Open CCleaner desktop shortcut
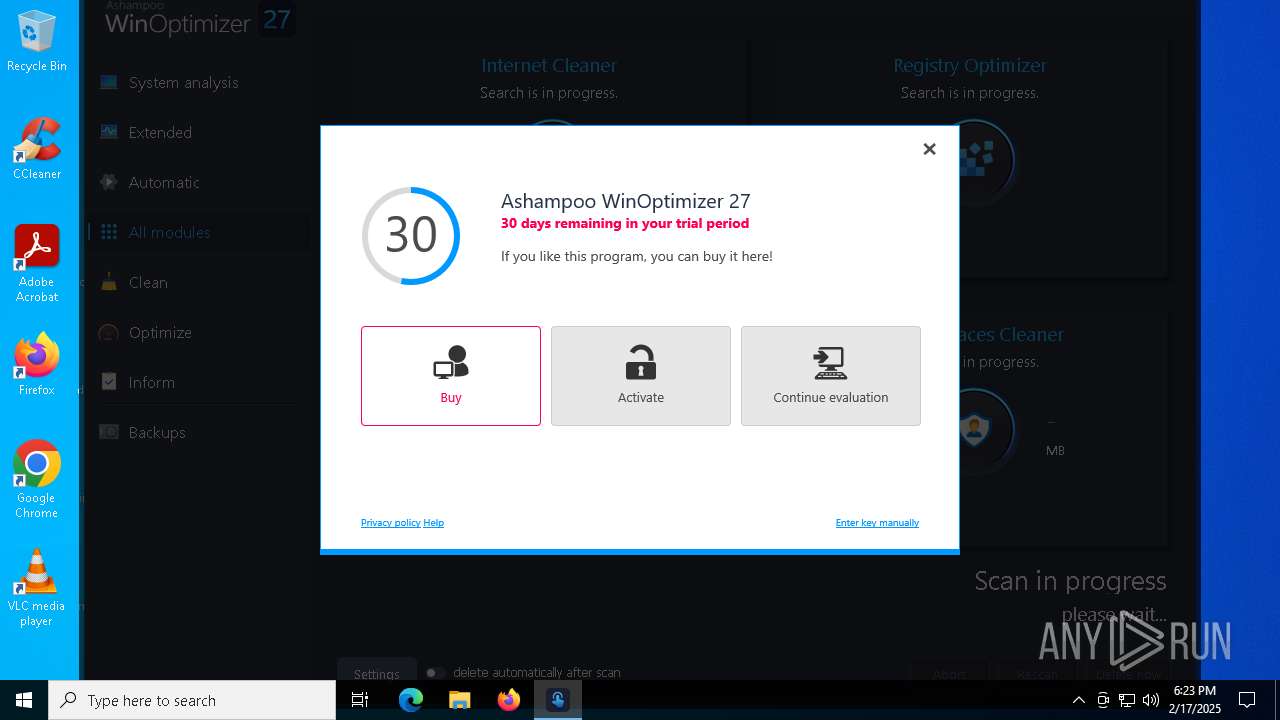 (x=37, y=149)
